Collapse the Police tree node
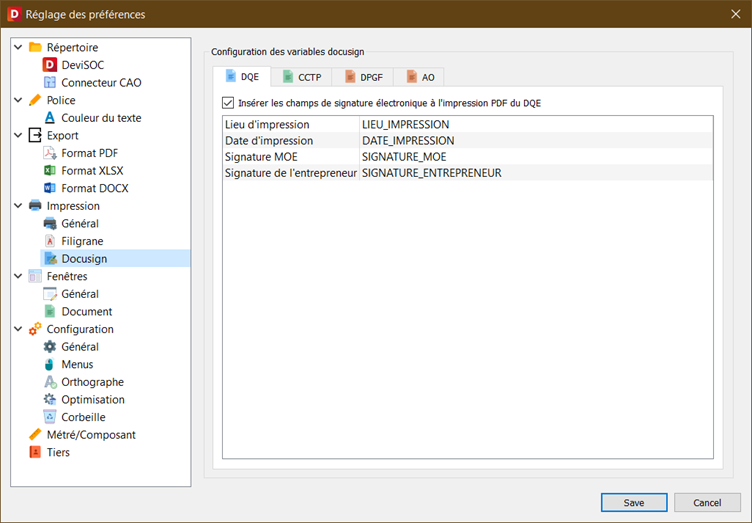 click(x=18, y=100)
